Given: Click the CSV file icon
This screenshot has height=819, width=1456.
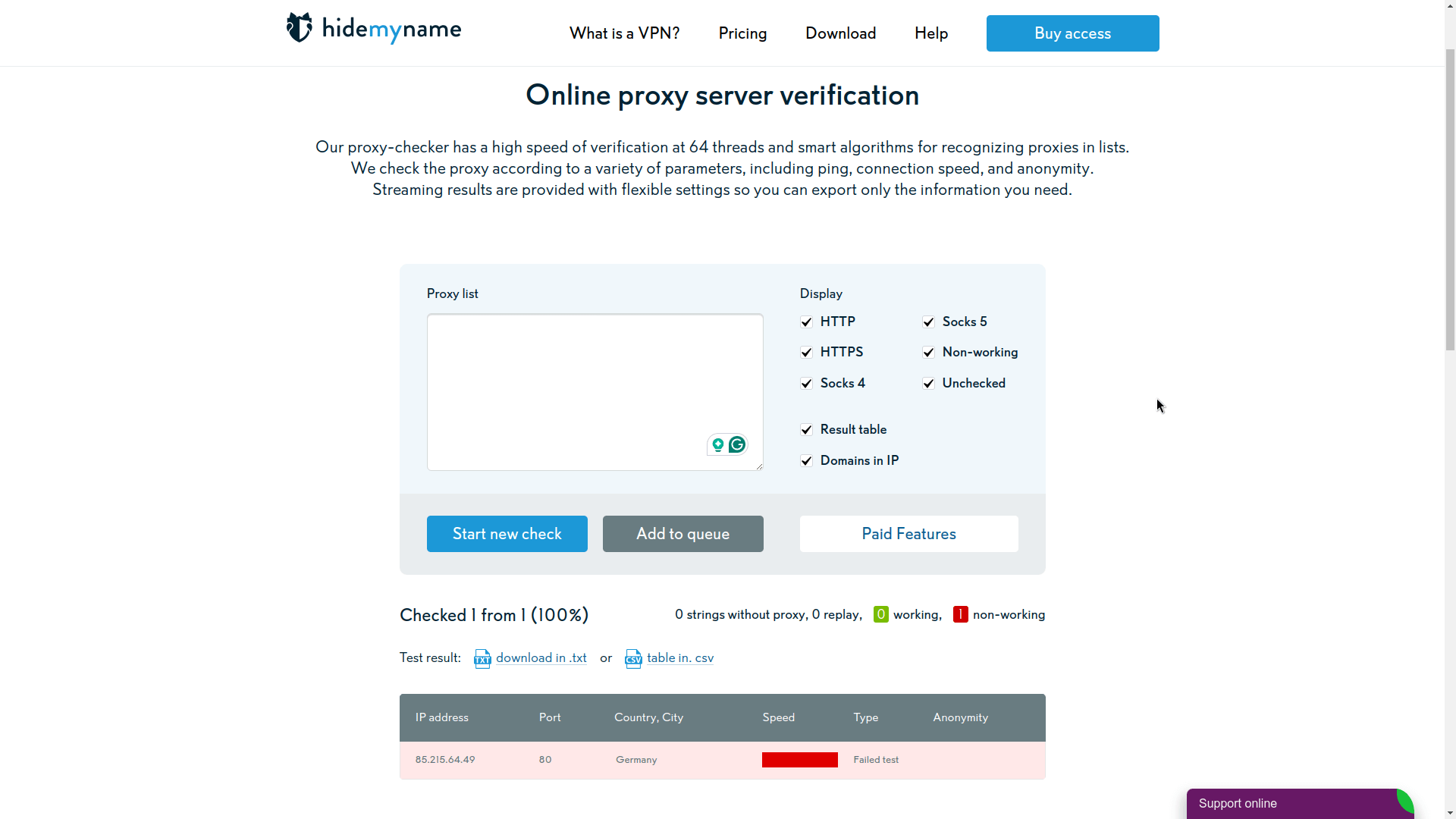Looking at the screenshot, I should click(633, 659).
